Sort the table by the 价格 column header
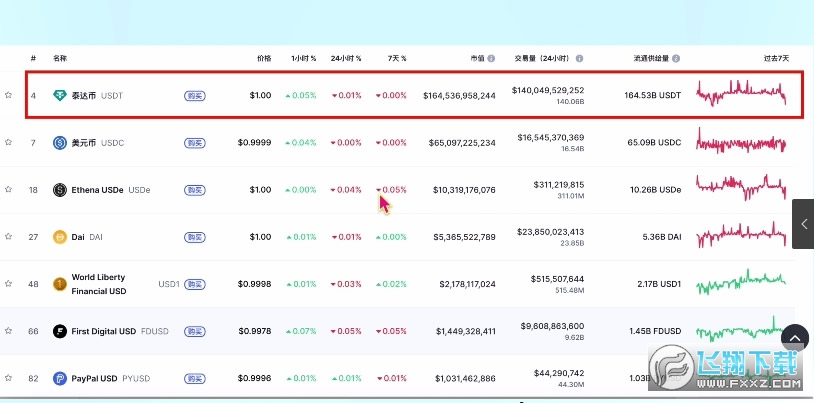814x403 pixels. (x=264, y=59)
